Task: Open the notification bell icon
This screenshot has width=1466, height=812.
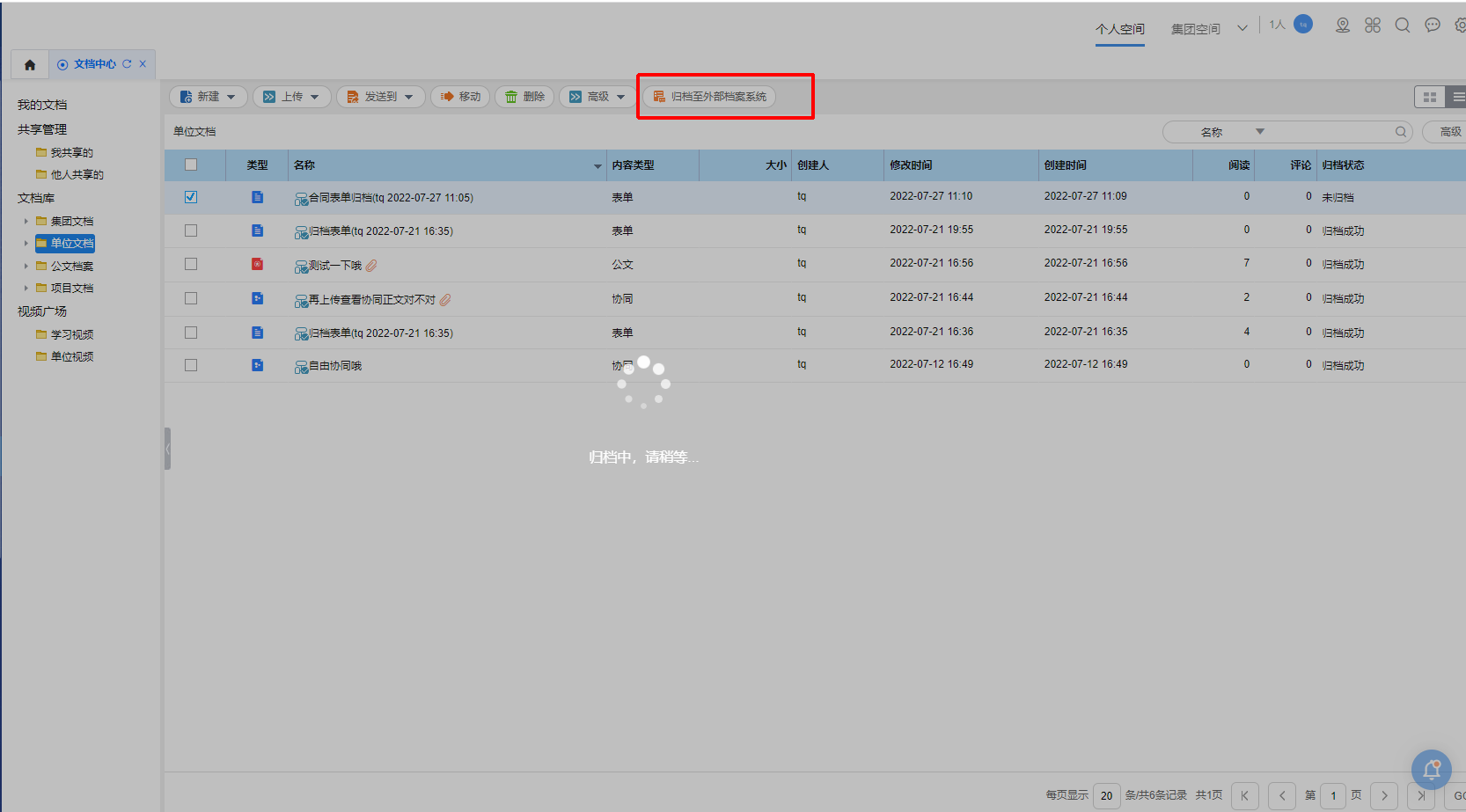Action: (1431, 770)
